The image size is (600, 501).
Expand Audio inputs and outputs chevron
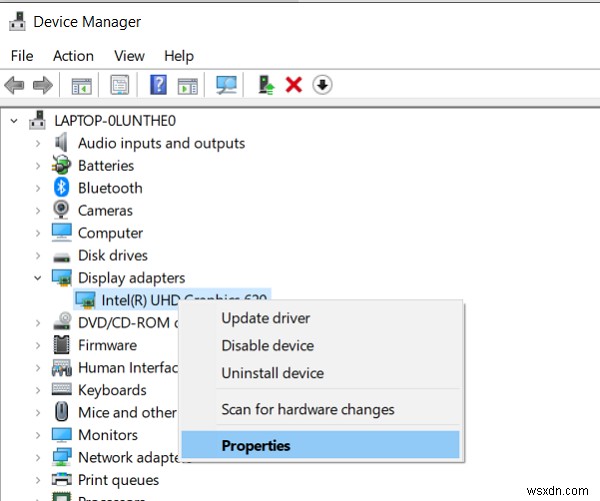coord(38,144)
